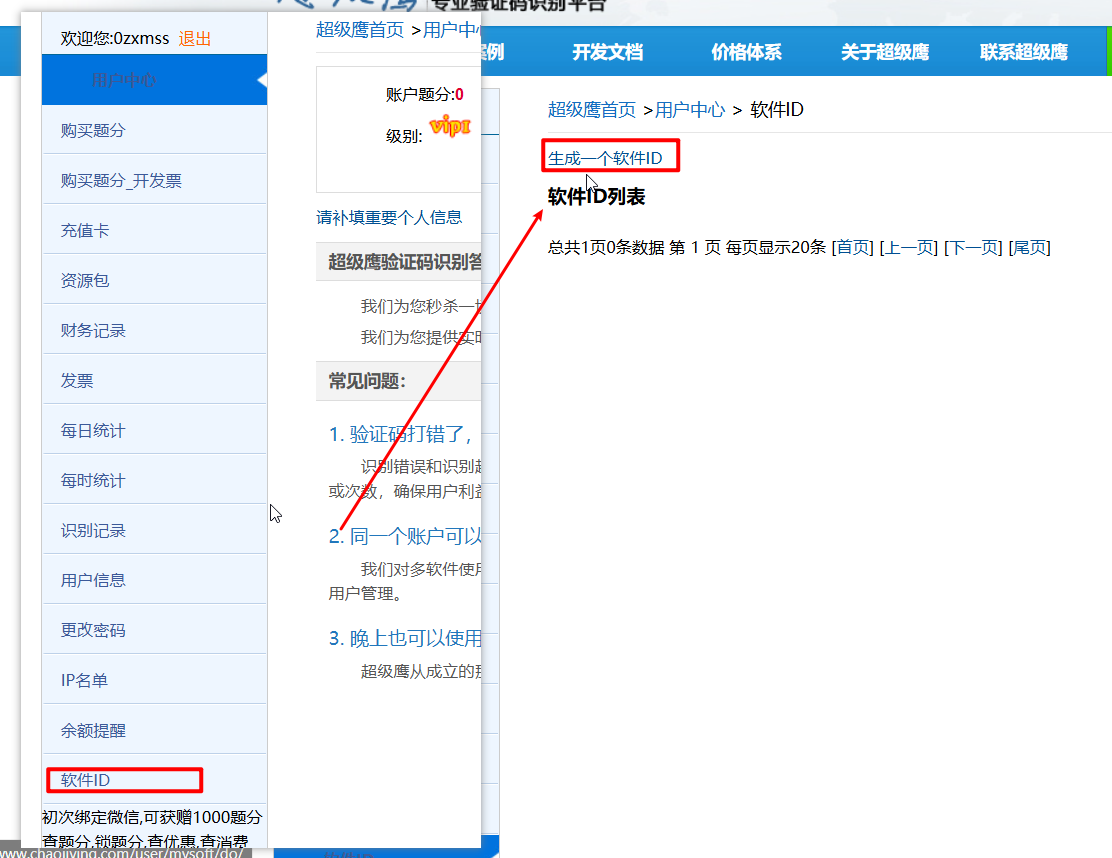Open 识别记录 sidebar item
Image resolution: width=1112 pixels, height=858 pixels.
coord(93,531)
